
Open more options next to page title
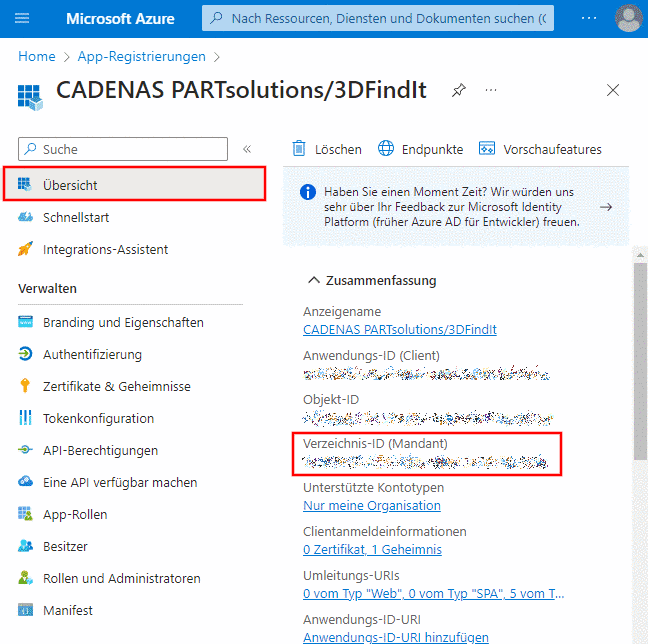coord(491,90)
